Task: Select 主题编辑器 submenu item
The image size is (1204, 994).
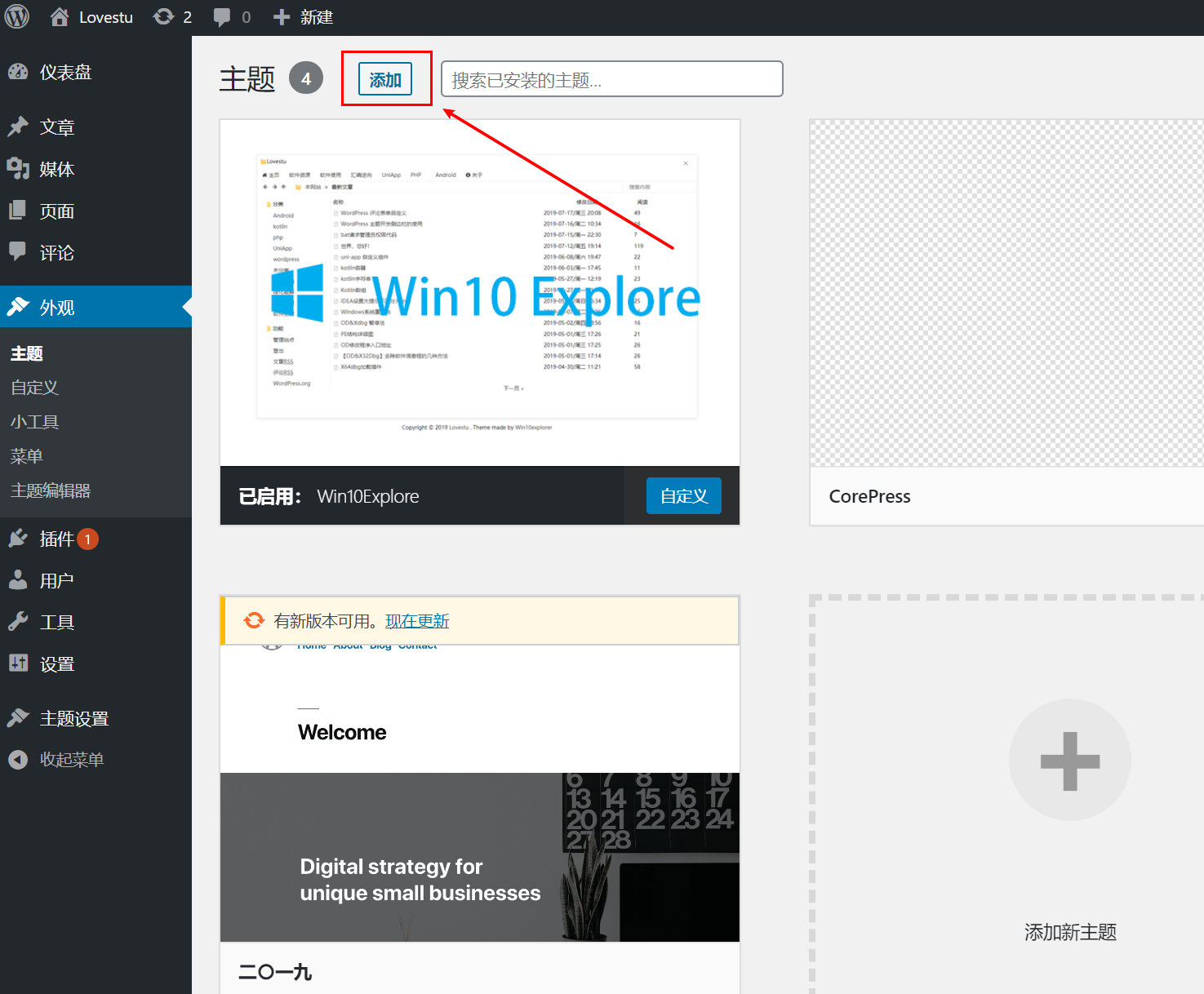Action: coord(51,490)
